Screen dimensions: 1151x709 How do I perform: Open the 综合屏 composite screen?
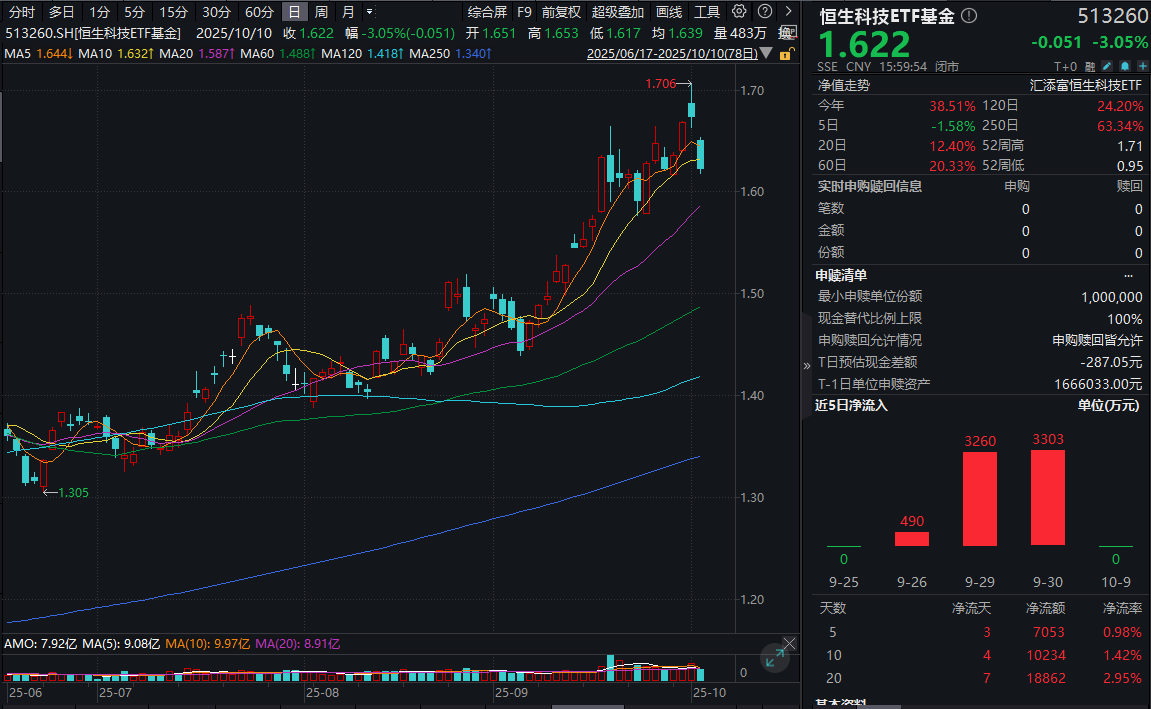487,12
